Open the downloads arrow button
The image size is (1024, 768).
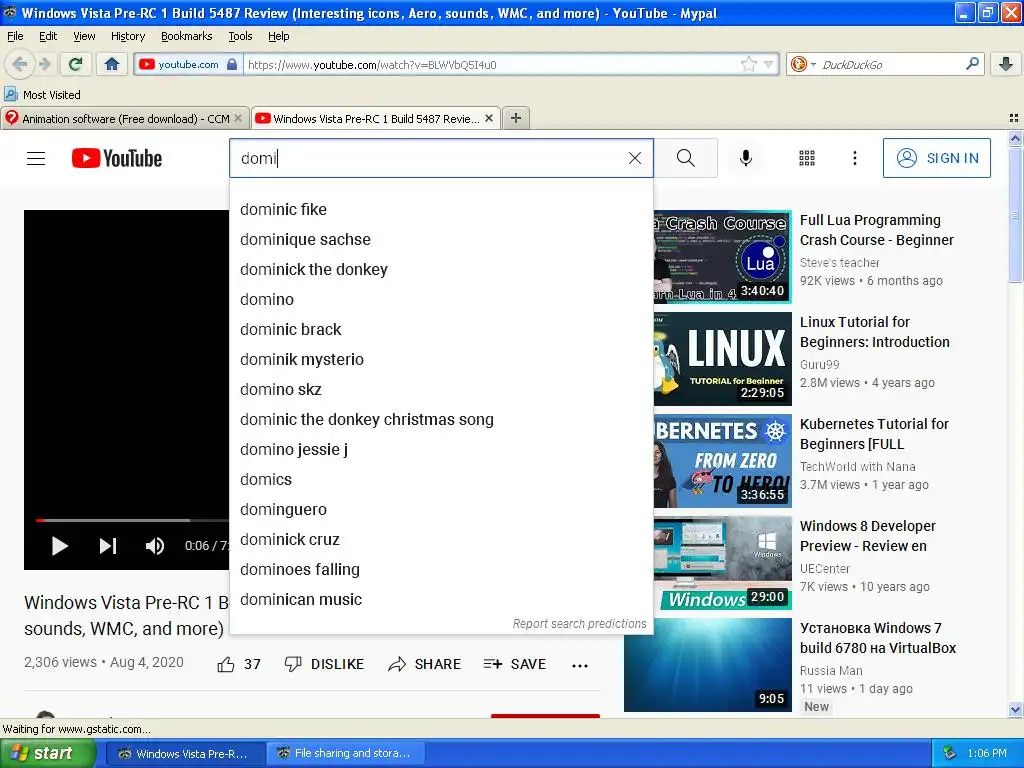tap(1006, 64)
